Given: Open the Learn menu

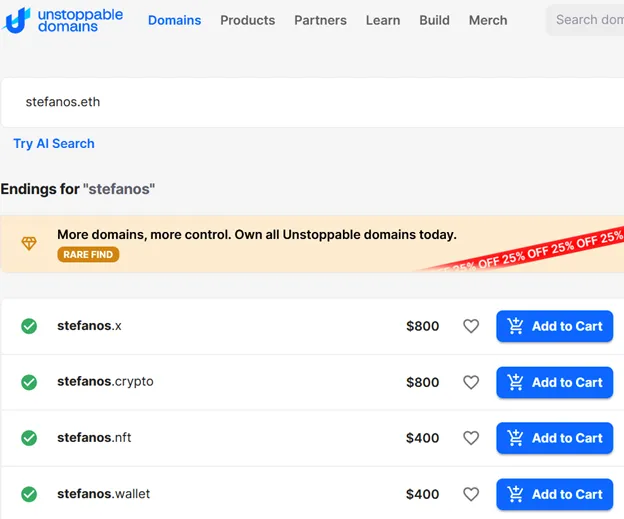Looking at the screenshot, I should (383, 20).
